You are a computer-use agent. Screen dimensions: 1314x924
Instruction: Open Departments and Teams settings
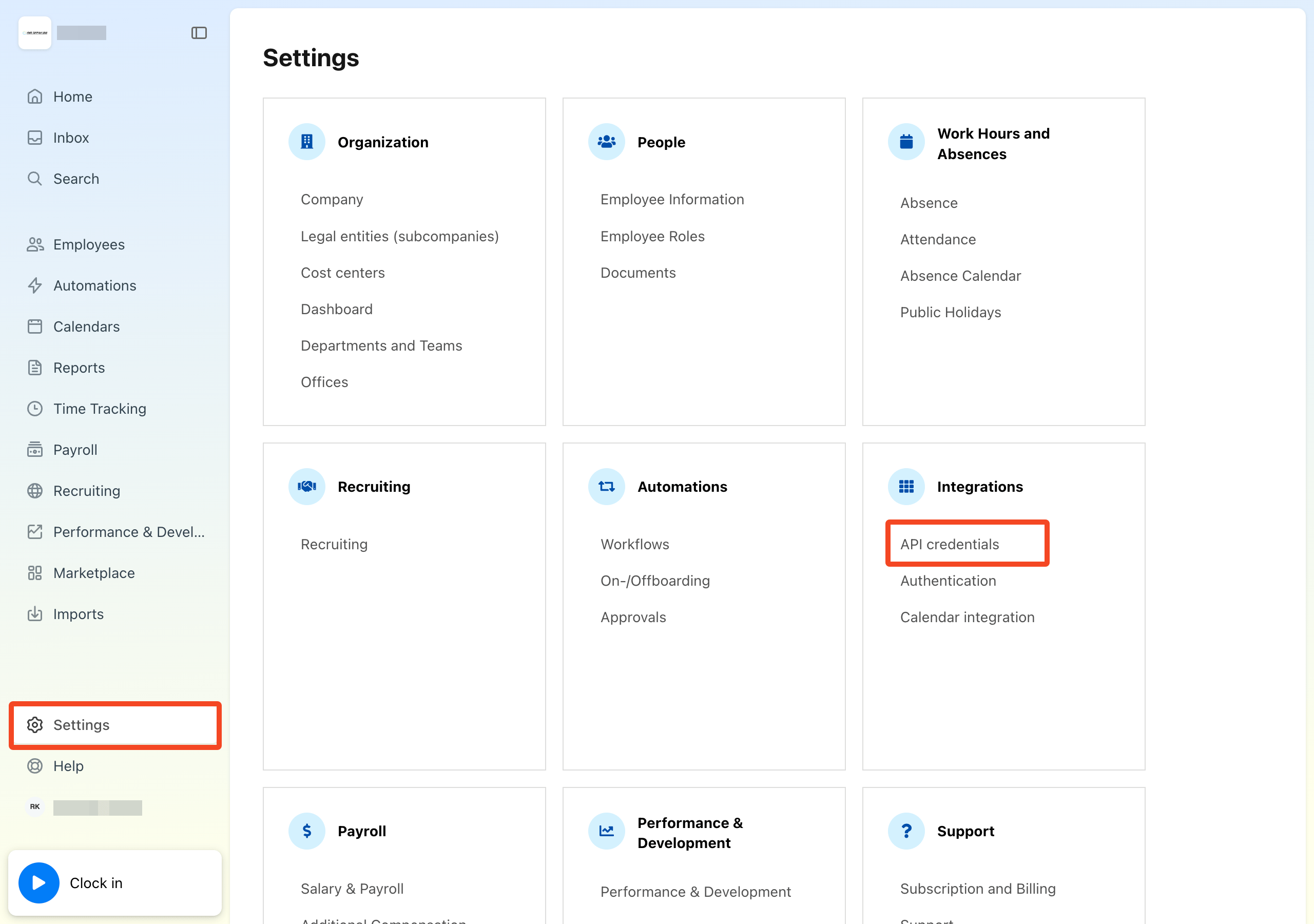[x=381, y=346]
